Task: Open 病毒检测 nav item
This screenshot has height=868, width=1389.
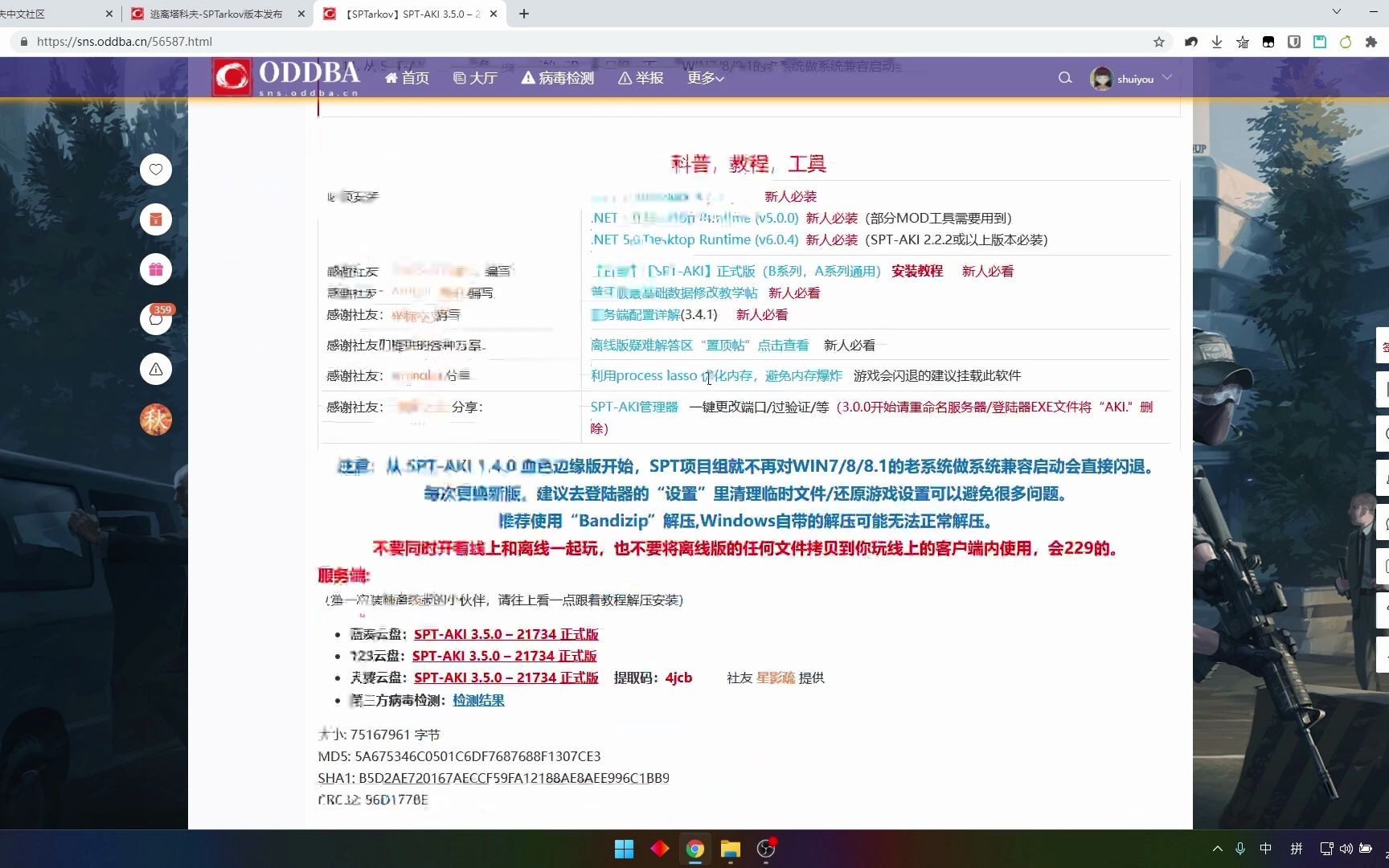Action: (x=558, y=78)
